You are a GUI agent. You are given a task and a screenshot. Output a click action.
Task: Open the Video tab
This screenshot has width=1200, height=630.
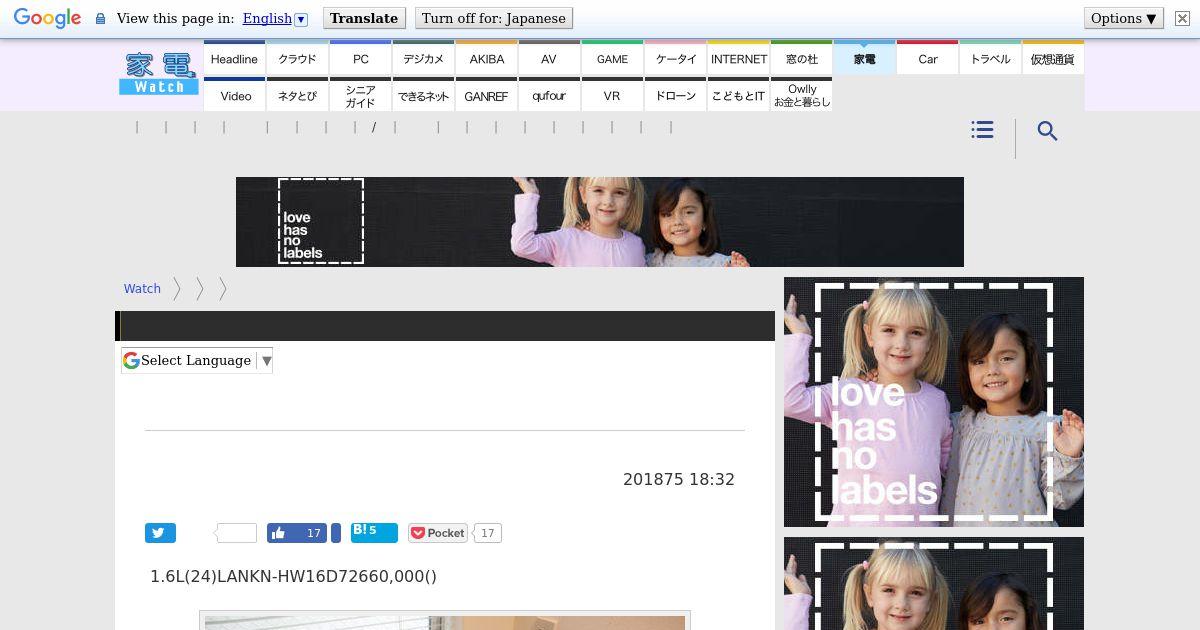tap(234, 95)
